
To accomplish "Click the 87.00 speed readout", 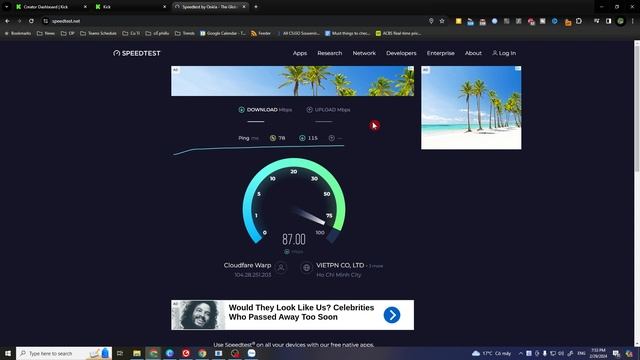I will point(294,239).
